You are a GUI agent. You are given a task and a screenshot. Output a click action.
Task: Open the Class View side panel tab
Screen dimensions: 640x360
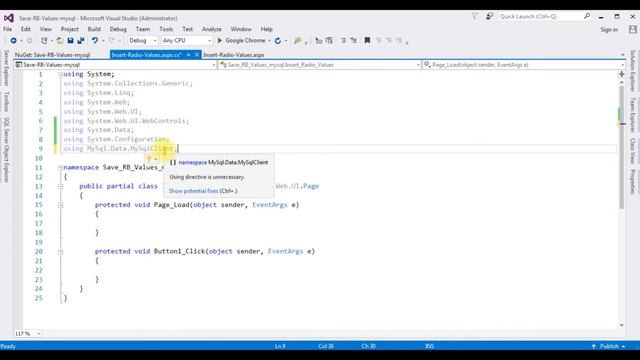coord(633,151)
